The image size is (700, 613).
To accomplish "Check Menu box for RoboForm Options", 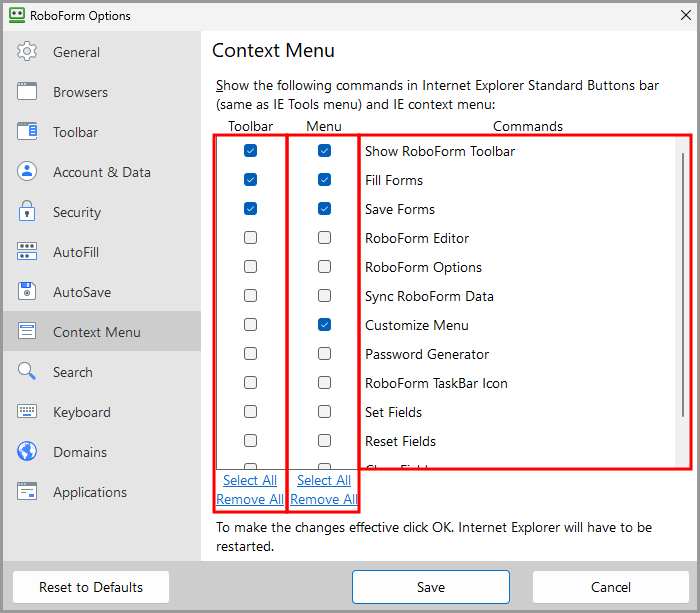I will (325, 267).
